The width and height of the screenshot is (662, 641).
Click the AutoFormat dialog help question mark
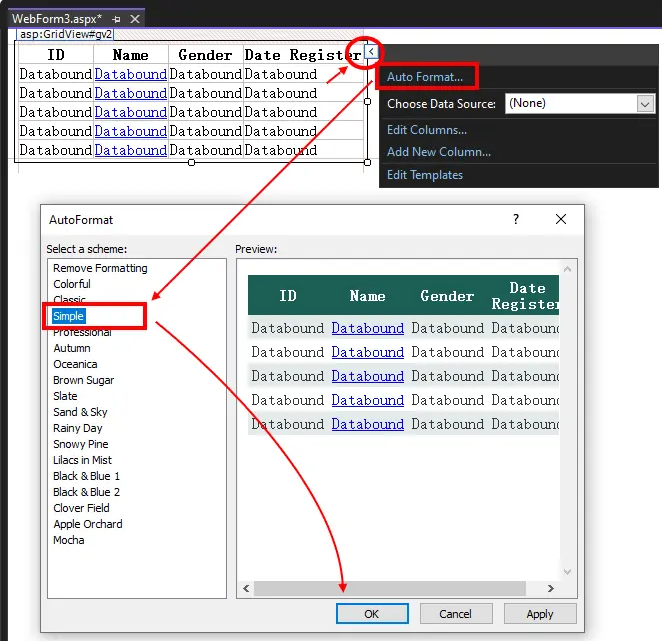coord(516,219)
